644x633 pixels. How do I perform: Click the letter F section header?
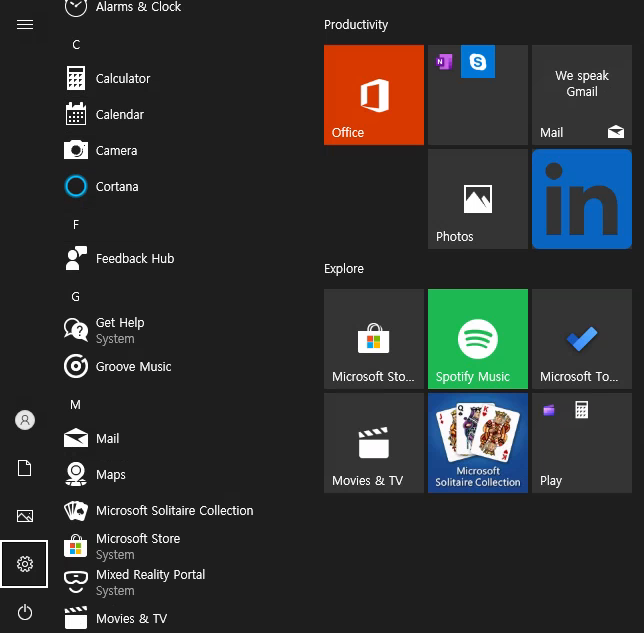pyautogui.click(x=76, y=225)
